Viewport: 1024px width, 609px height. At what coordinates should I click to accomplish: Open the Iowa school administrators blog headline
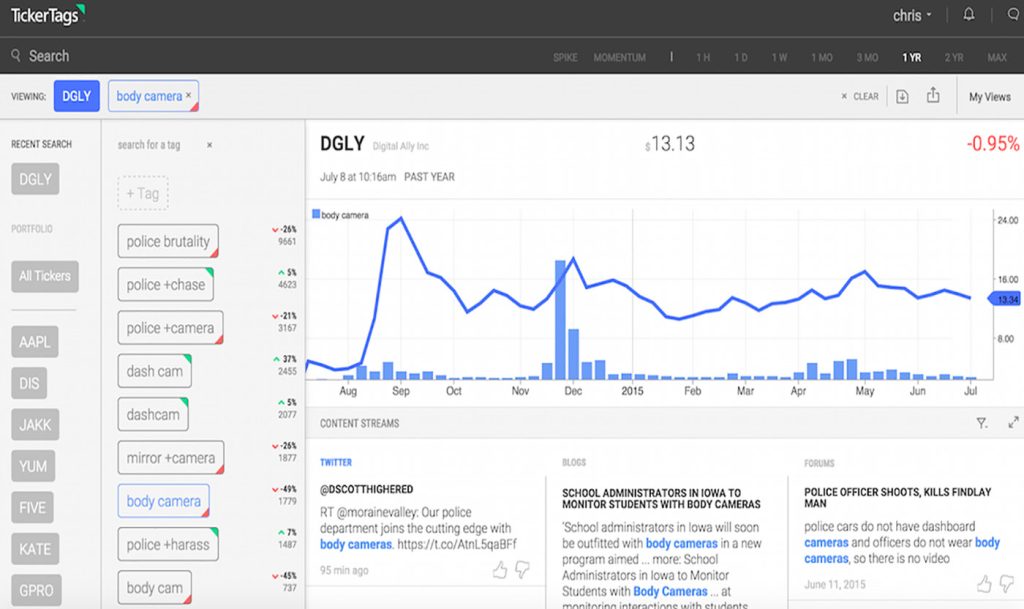[x=661, y=499]
